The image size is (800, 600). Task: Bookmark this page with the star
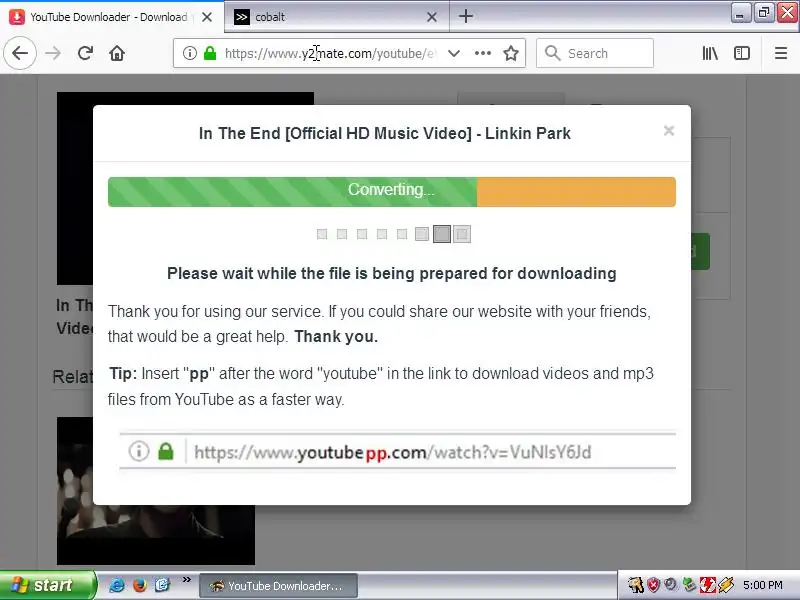click(x=511, y=53)
